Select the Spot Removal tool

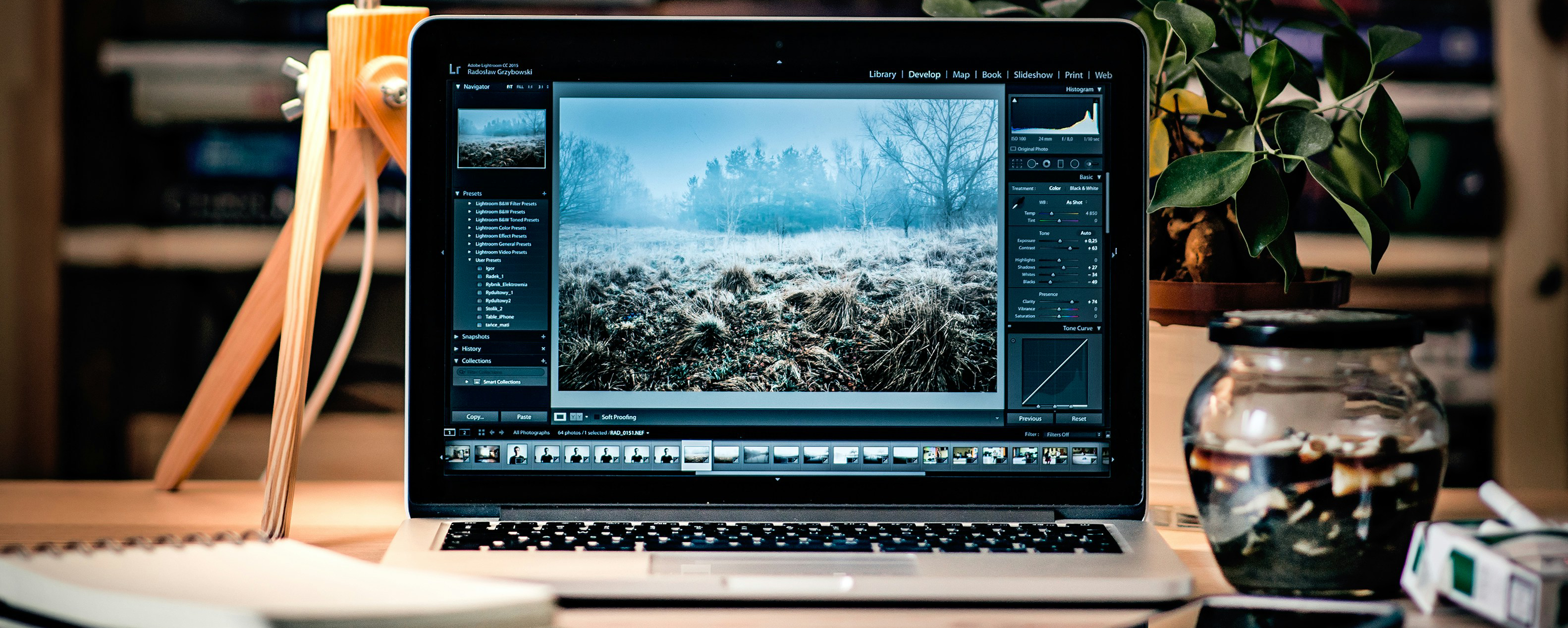pos(1032,164)
